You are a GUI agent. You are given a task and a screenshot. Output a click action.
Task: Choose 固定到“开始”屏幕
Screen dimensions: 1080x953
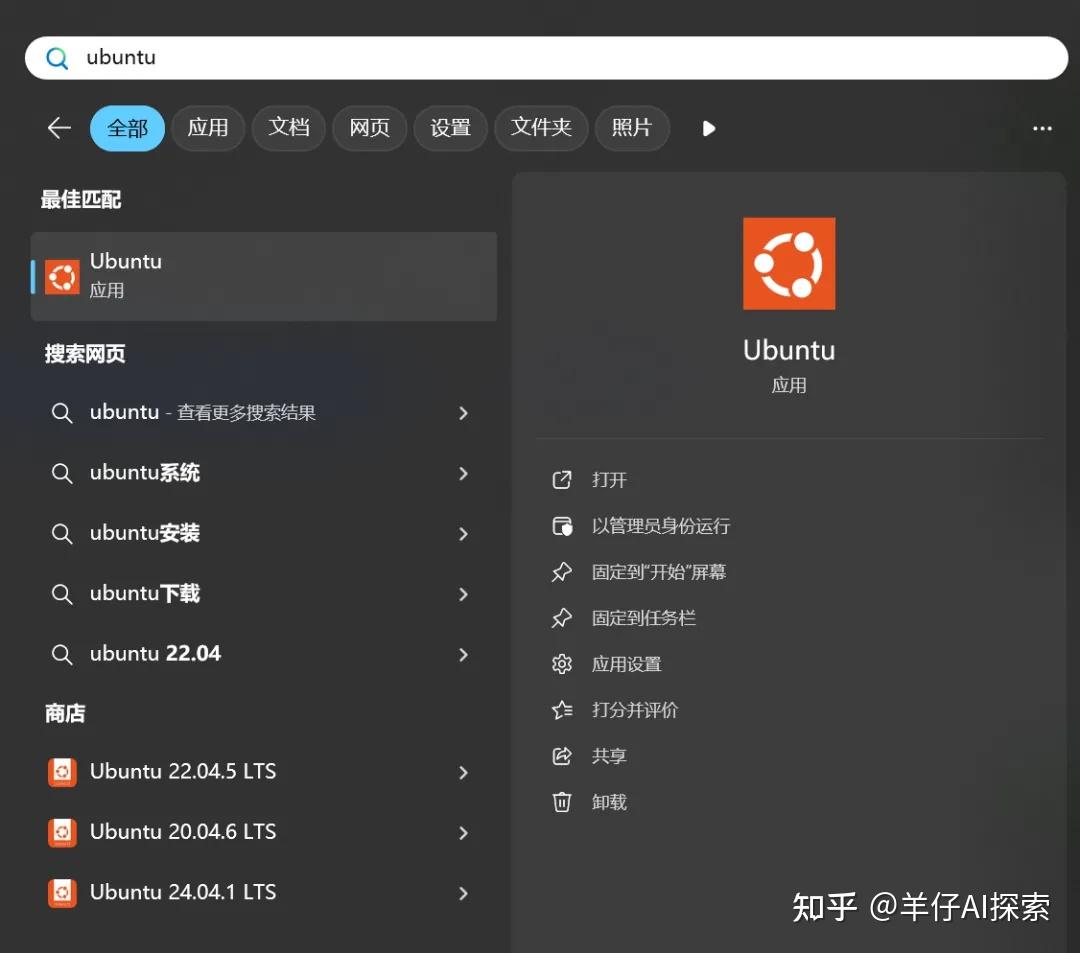(x=658, y=572)
